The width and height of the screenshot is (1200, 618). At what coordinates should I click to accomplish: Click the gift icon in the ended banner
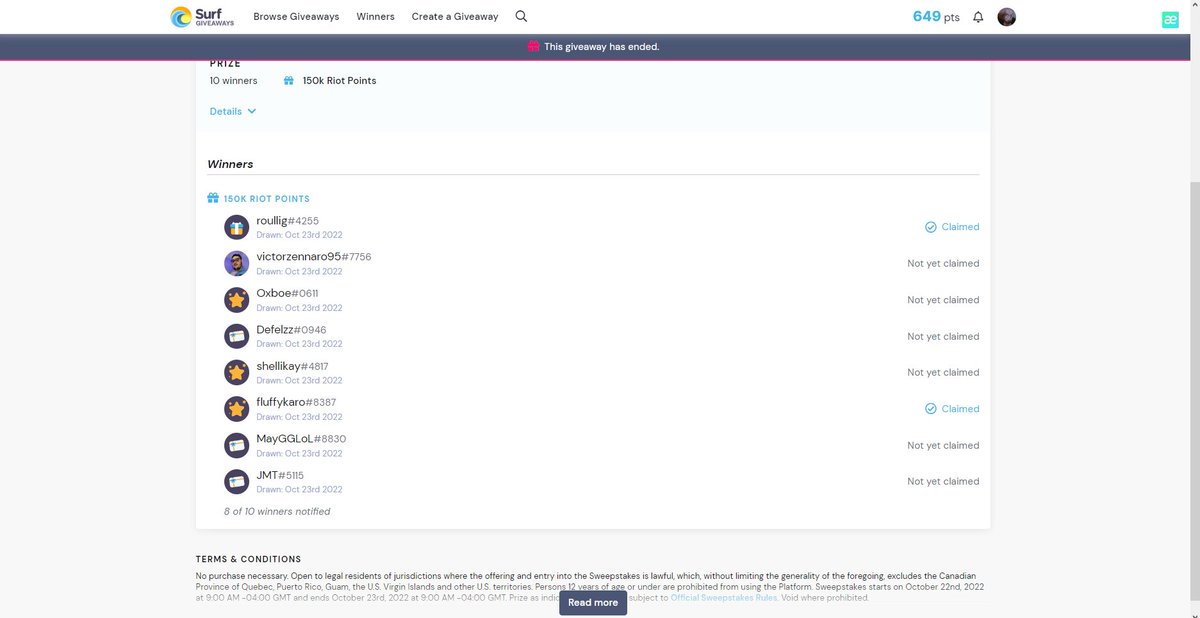point(534,46)
